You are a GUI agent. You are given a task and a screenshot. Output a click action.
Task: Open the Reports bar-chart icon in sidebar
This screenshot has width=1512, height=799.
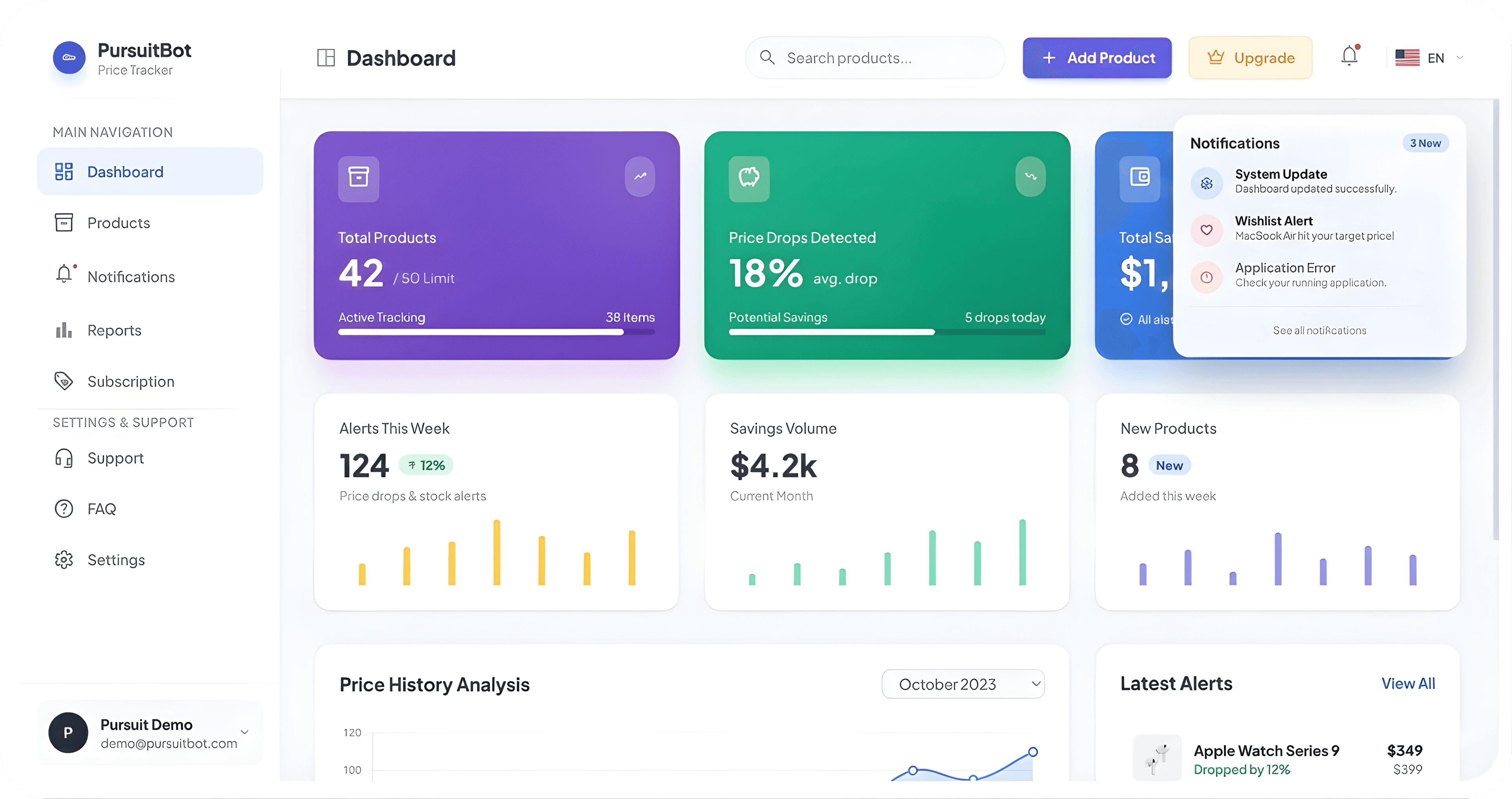[63, 330]
